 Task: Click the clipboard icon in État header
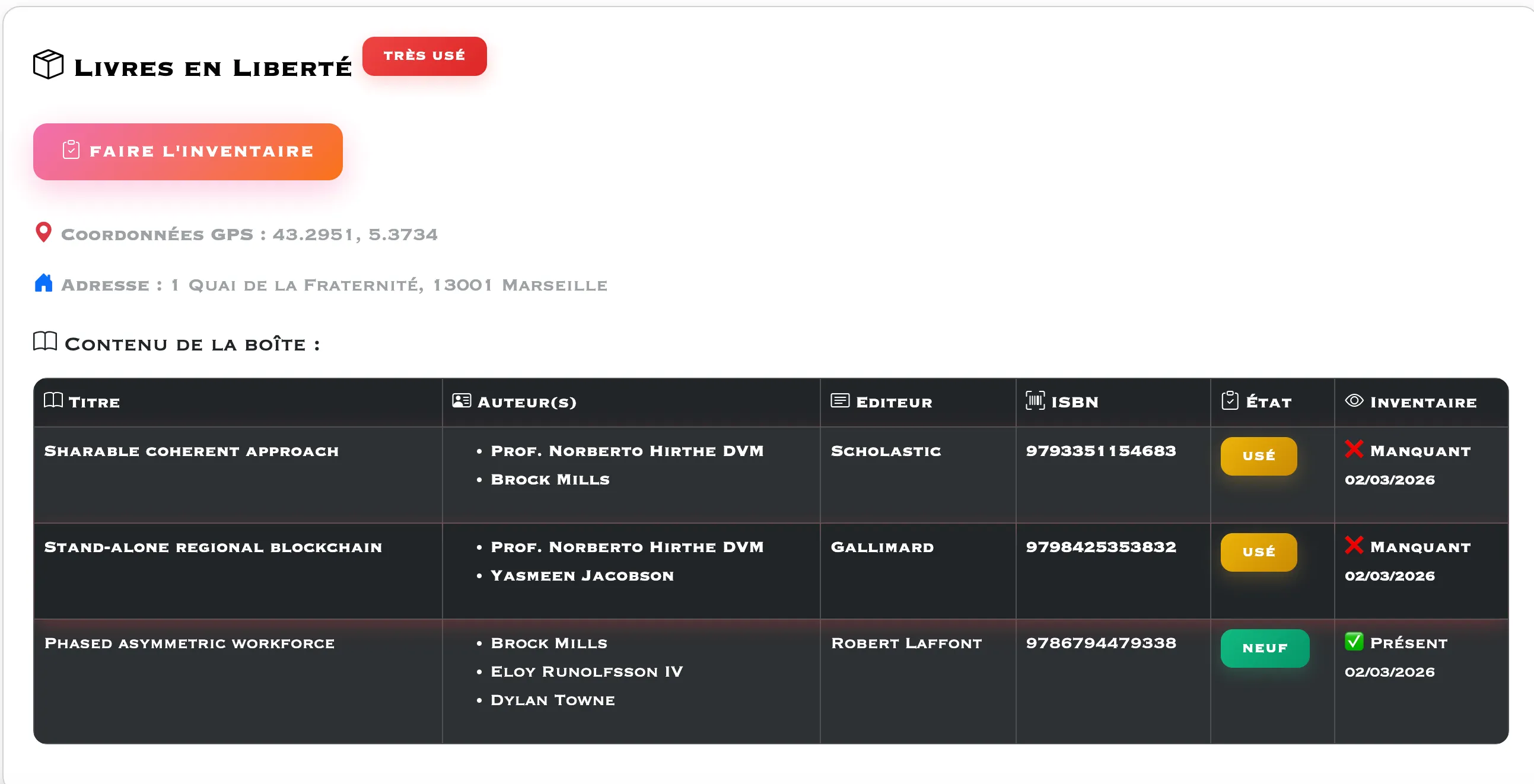coord(1230,401)
